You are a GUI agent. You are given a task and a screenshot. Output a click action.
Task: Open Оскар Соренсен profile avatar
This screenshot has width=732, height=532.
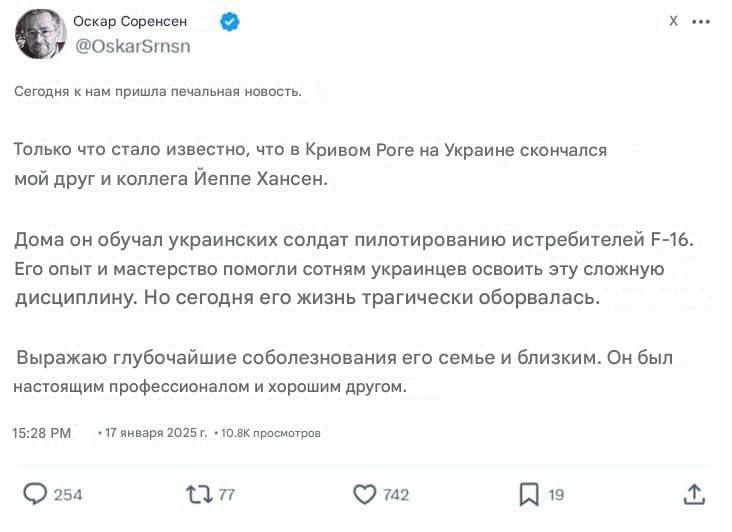click(41, 34)
